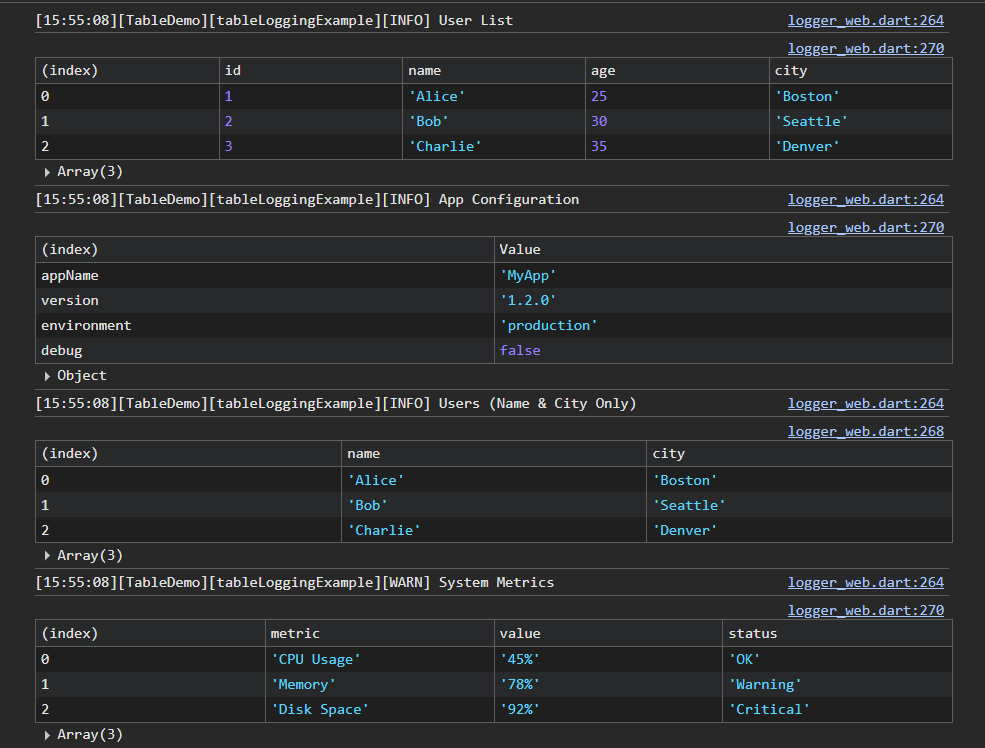
Task: Click the status column header
Action: click(837, 633)
